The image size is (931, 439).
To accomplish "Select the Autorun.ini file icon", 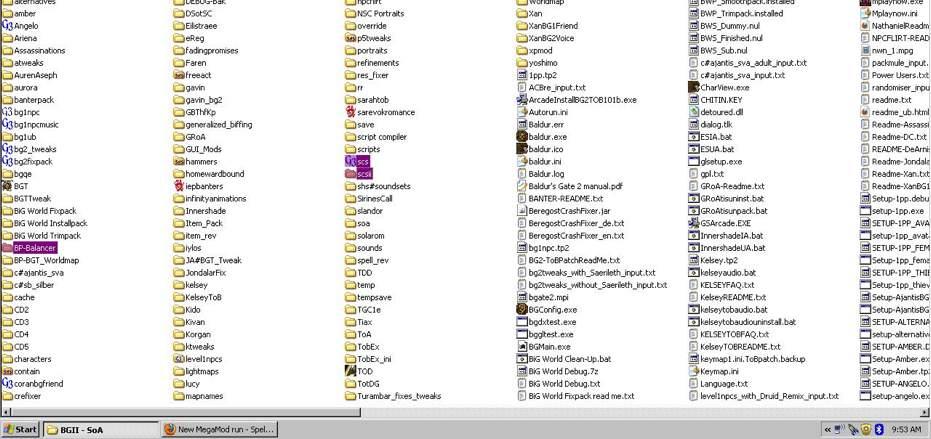I will point(522,112).
